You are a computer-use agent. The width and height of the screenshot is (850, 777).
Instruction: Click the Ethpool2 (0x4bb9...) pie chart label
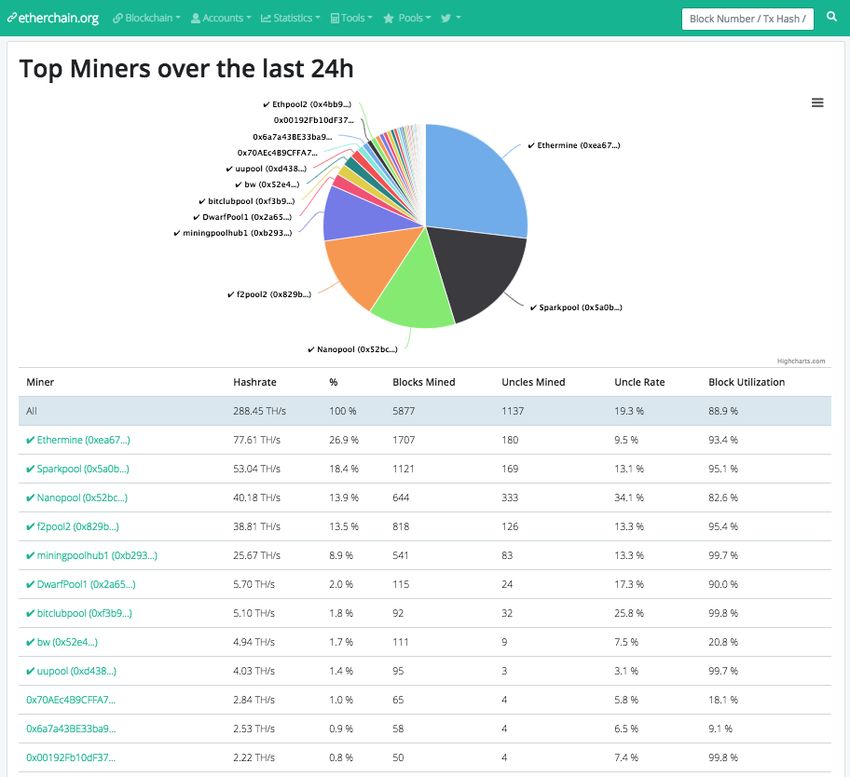pyautogui.click(x=307, y=104)
